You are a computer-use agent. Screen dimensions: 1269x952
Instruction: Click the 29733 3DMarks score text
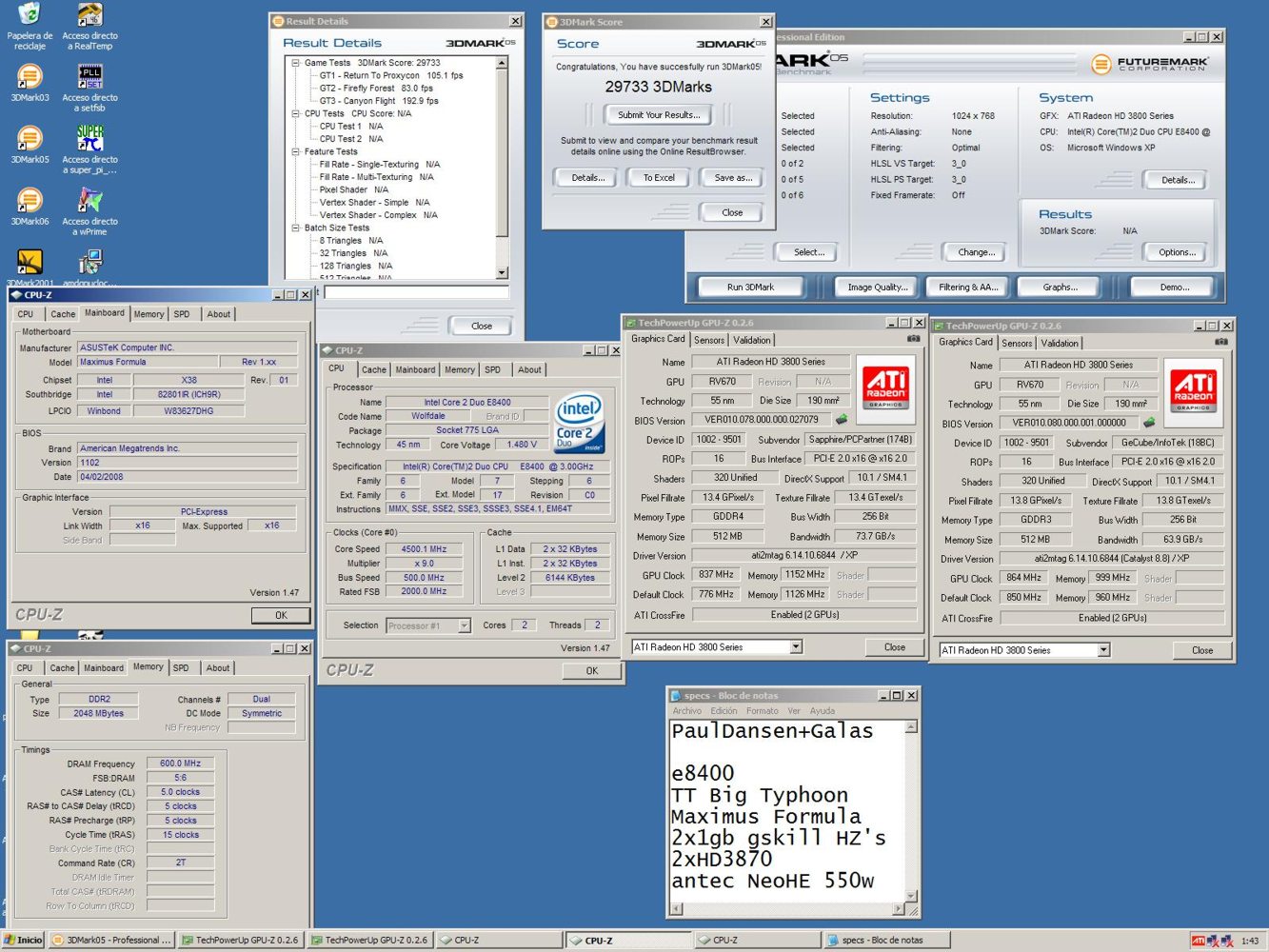coord(658,87)
